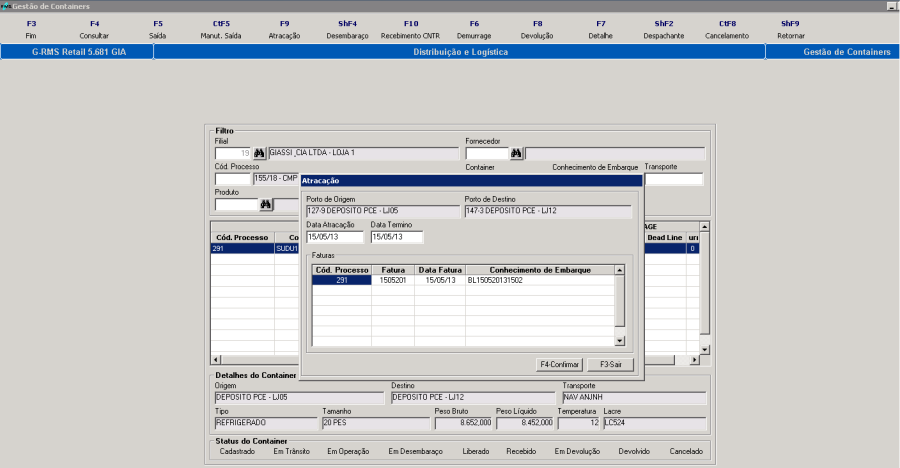
Task: Select F8 Devolução function
Action: pyautogui.click(x=537, y=29)
